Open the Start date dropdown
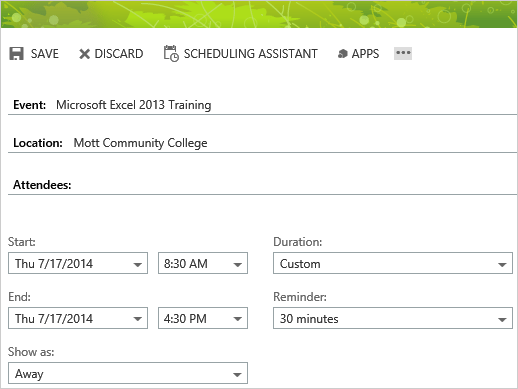The image size is (518, 389). click(78, 263)
